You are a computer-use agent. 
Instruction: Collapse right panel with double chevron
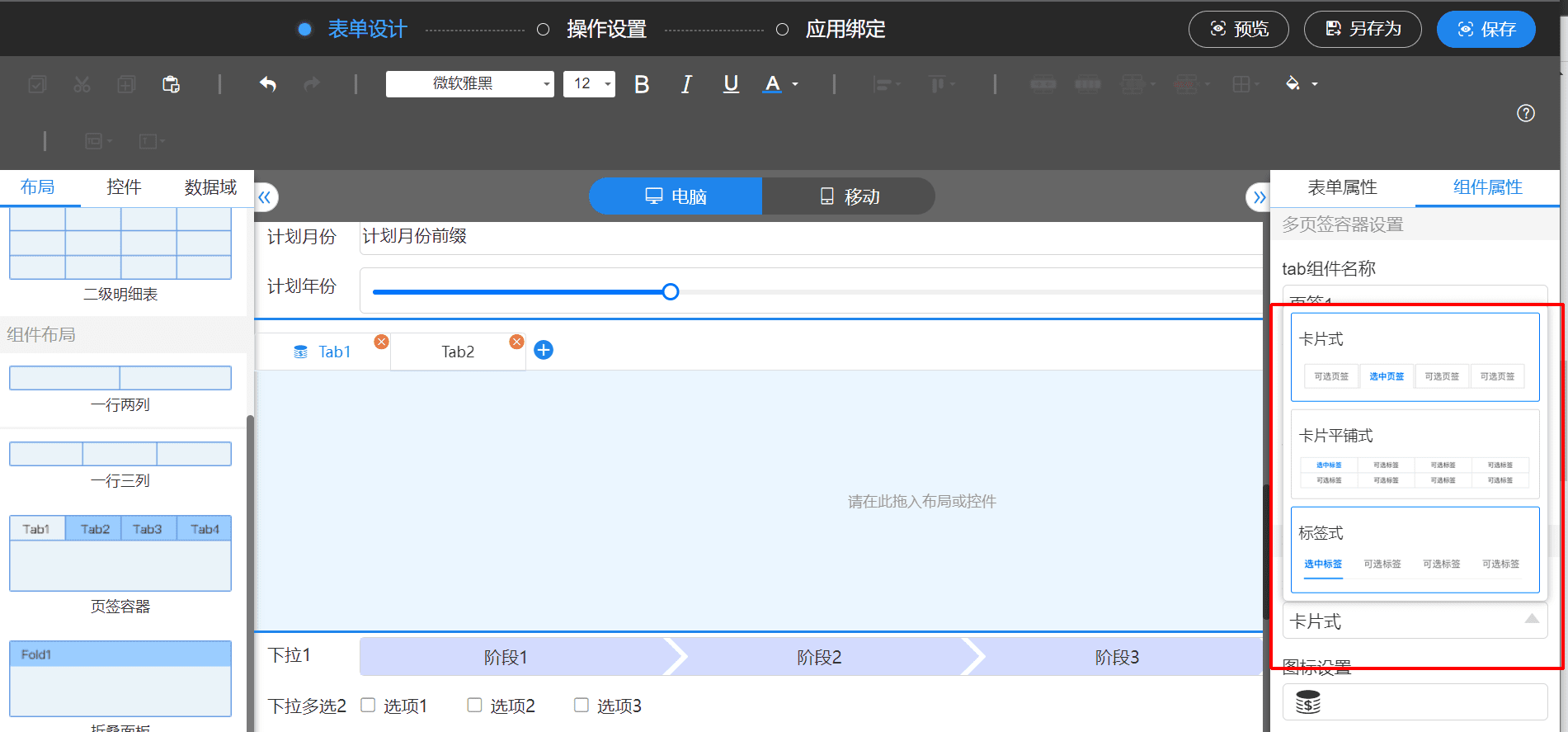point(1259,197)
